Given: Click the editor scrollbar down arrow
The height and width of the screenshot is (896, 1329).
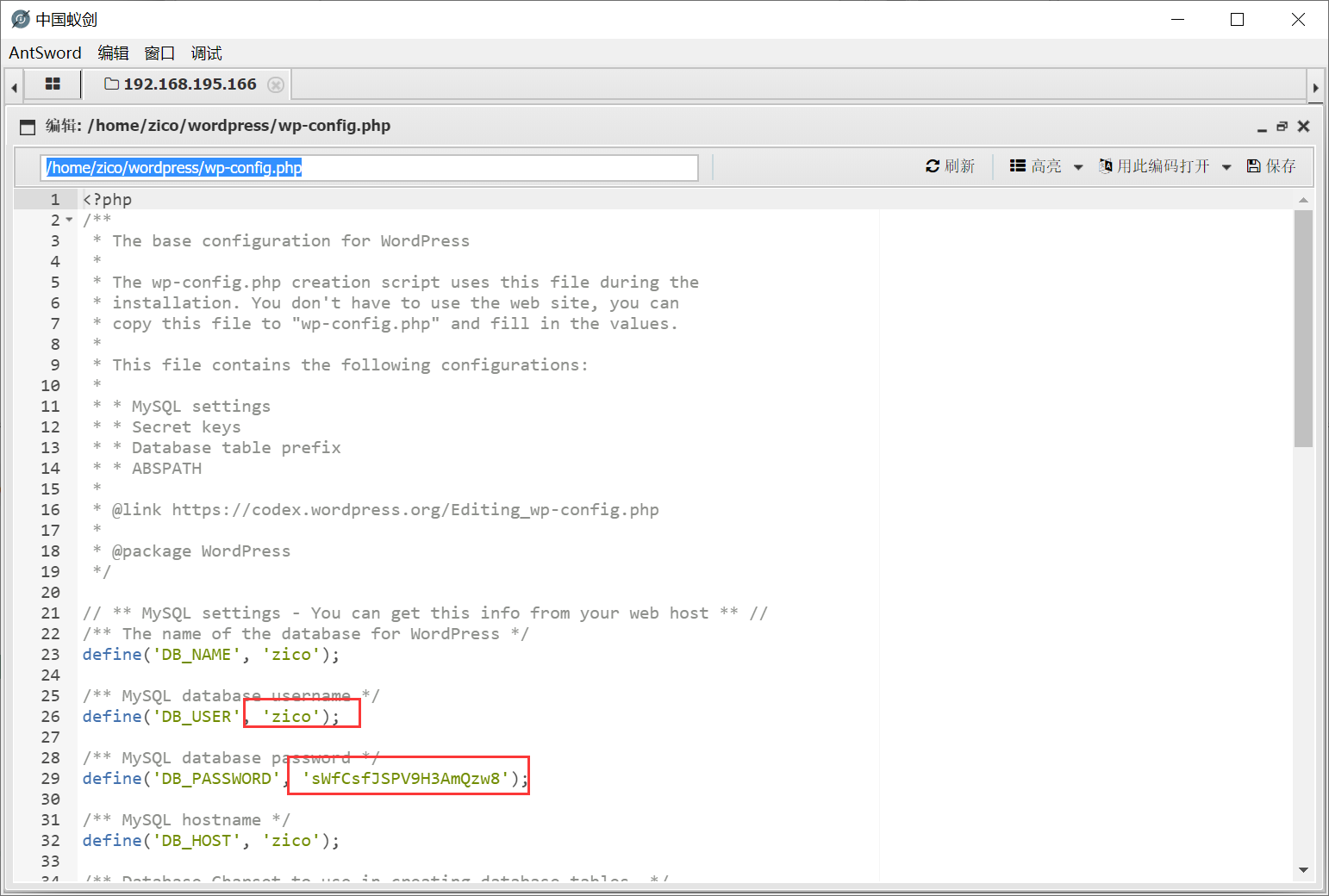Looking at the screenshot, I should 1303,870.
